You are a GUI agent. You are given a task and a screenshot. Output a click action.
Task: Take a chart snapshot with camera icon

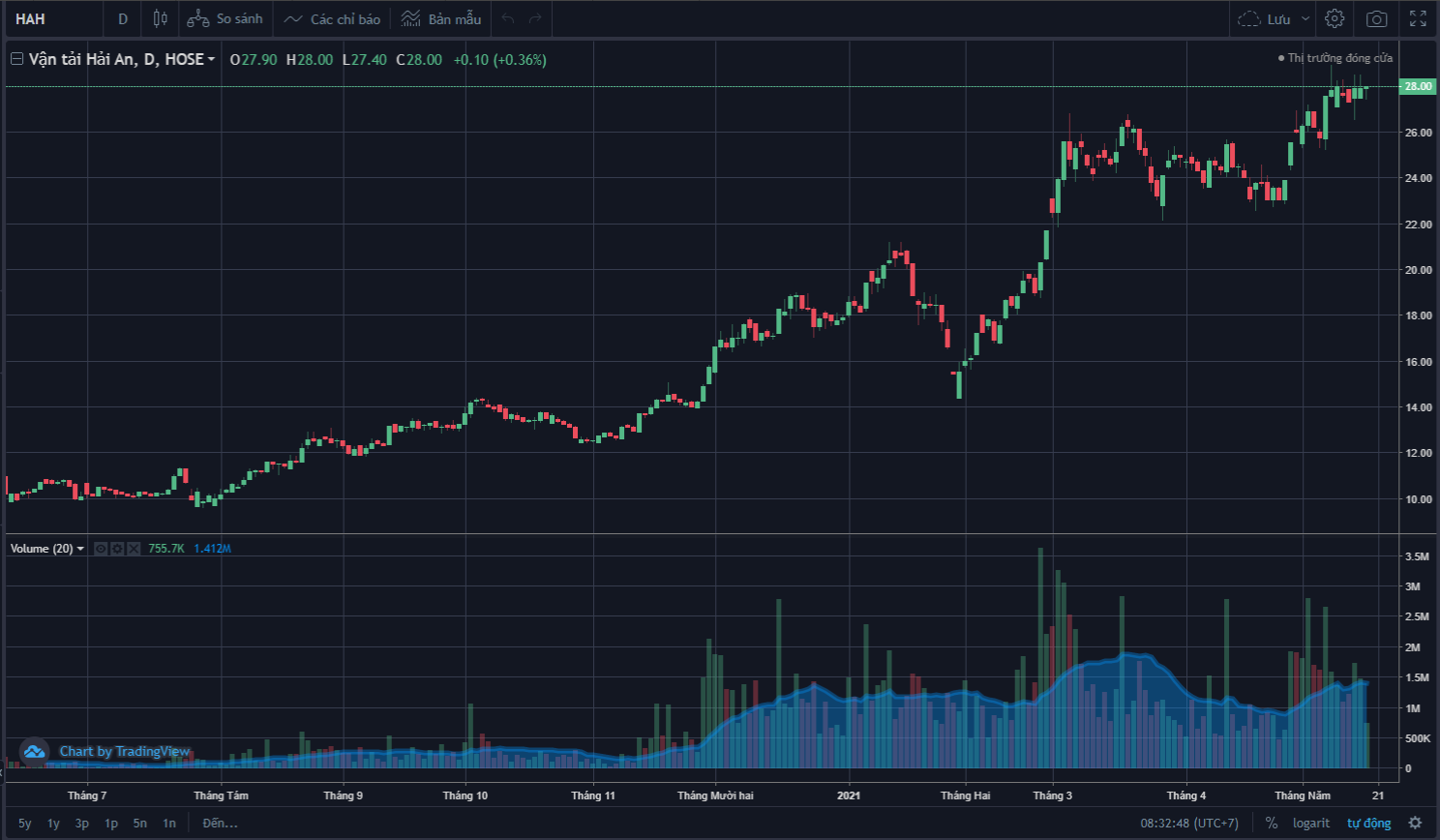1376,18
